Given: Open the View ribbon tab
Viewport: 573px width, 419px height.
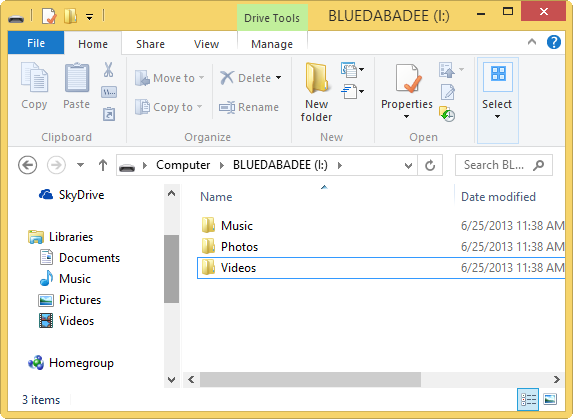Looking at the screenshot, I should point(206,44).
